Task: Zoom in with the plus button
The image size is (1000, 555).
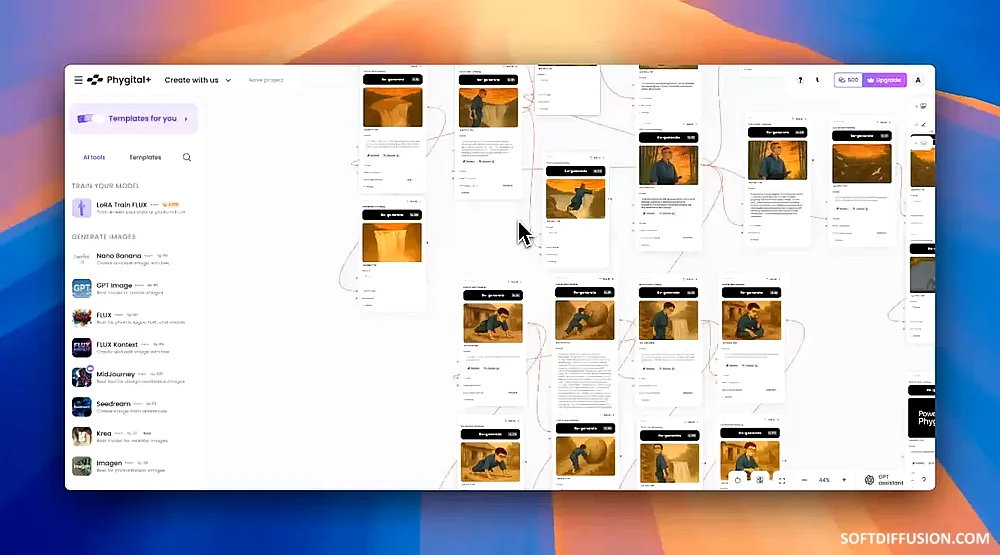Action: coord(844,480)
